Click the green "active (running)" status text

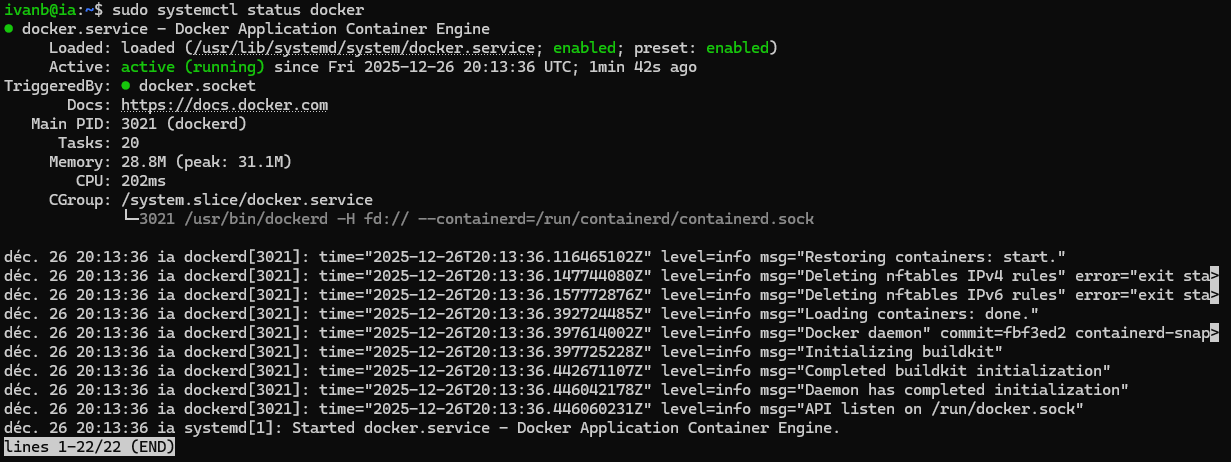tap(193, 67)
